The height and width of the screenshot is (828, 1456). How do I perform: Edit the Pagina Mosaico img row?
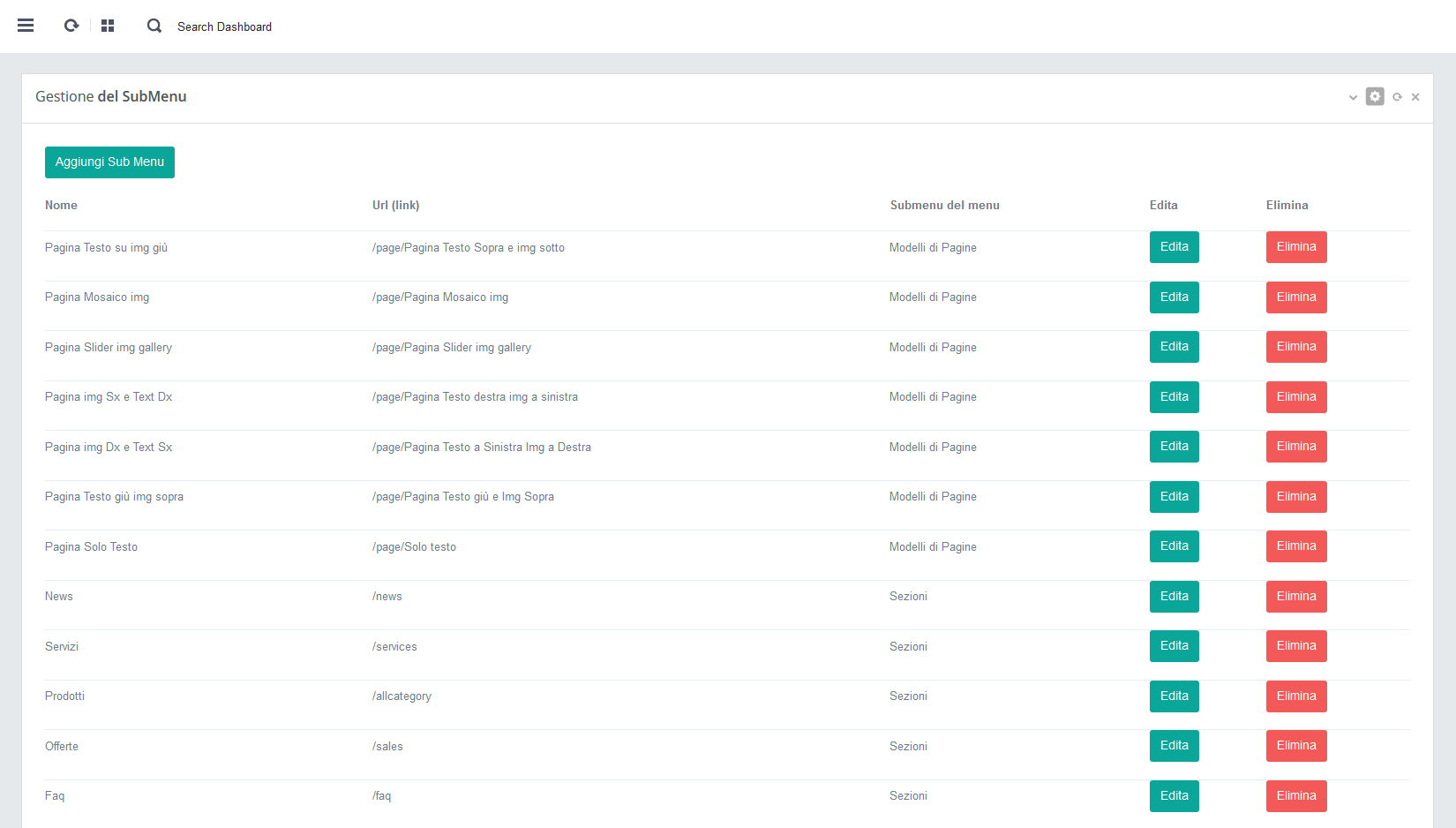pyautogui.click(x=1174, y=297)
